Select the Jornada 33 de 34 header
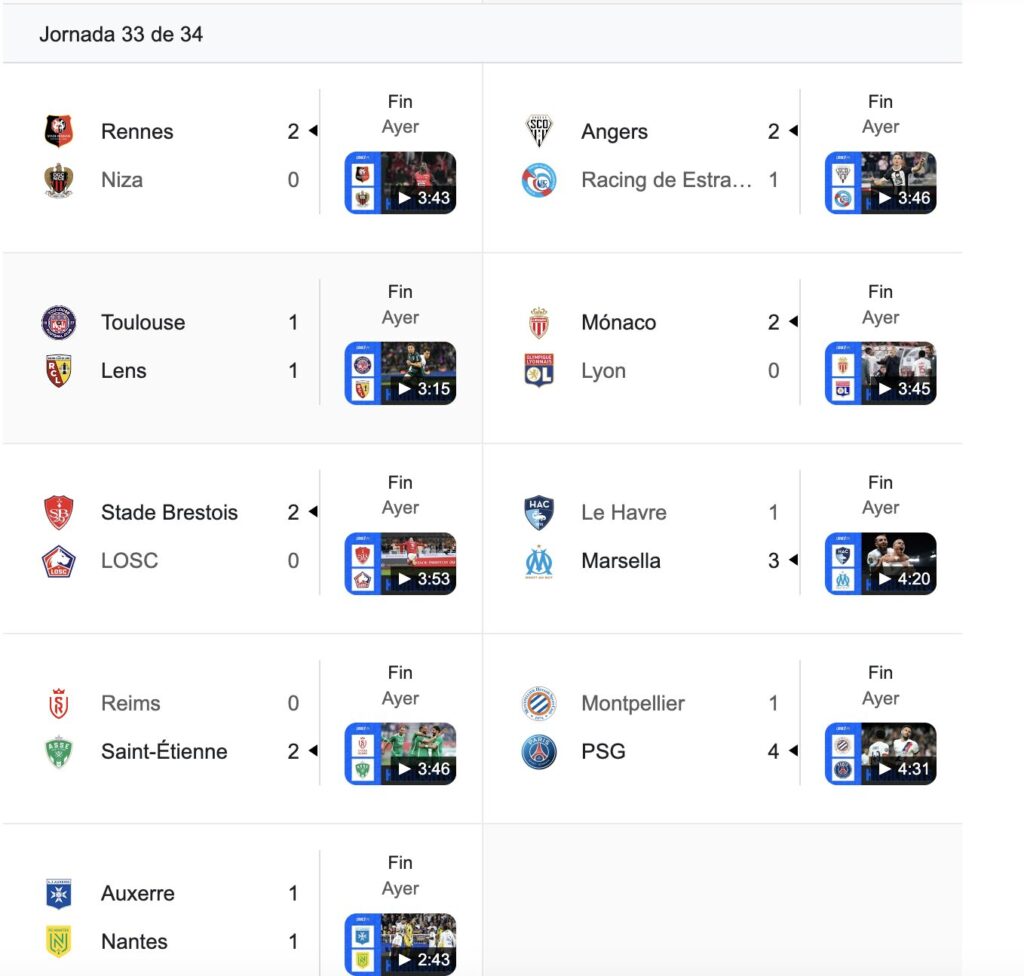 tap(121, 34)
